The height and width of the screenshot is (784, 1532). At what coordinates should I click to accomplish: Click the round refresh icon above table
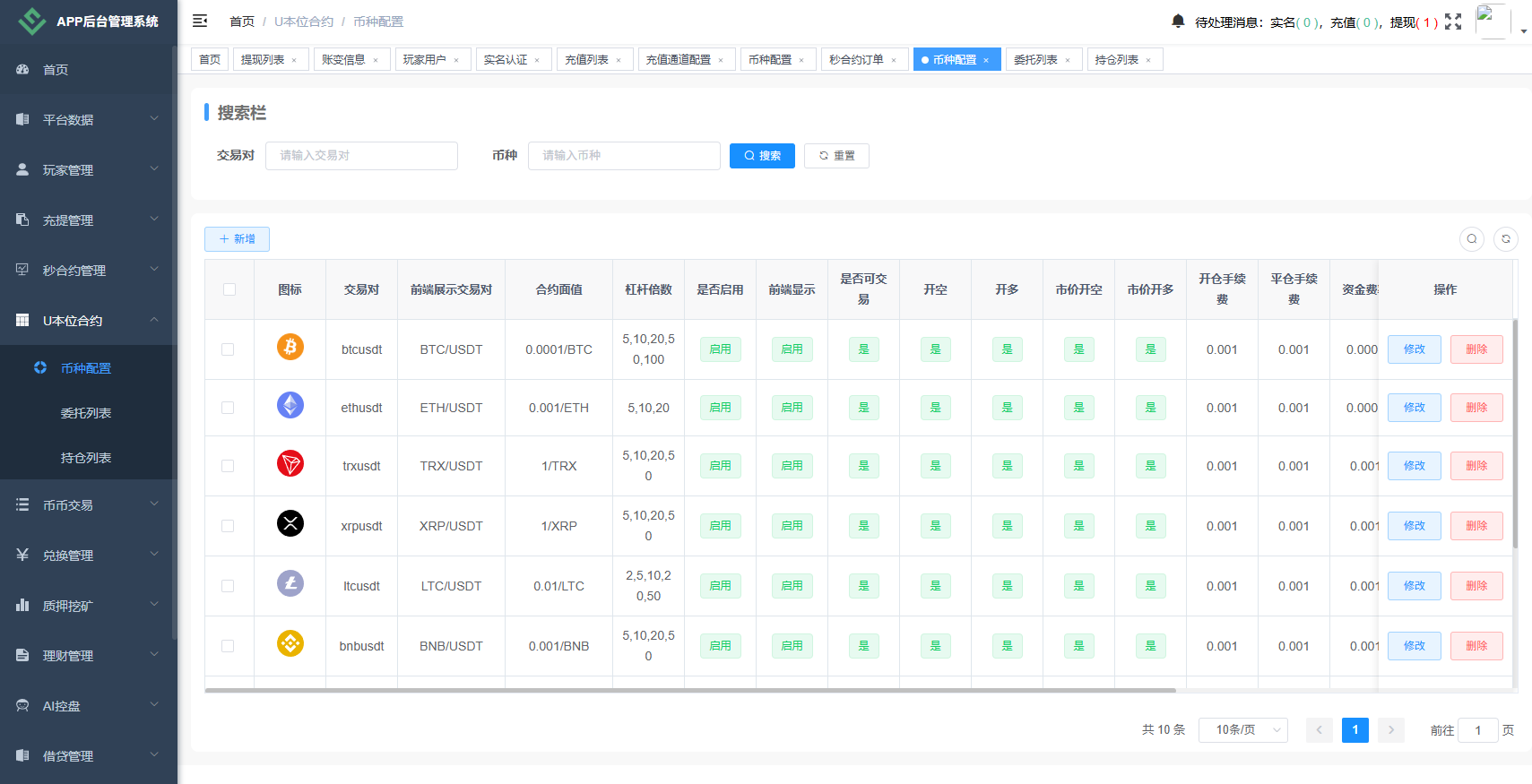1506,239
